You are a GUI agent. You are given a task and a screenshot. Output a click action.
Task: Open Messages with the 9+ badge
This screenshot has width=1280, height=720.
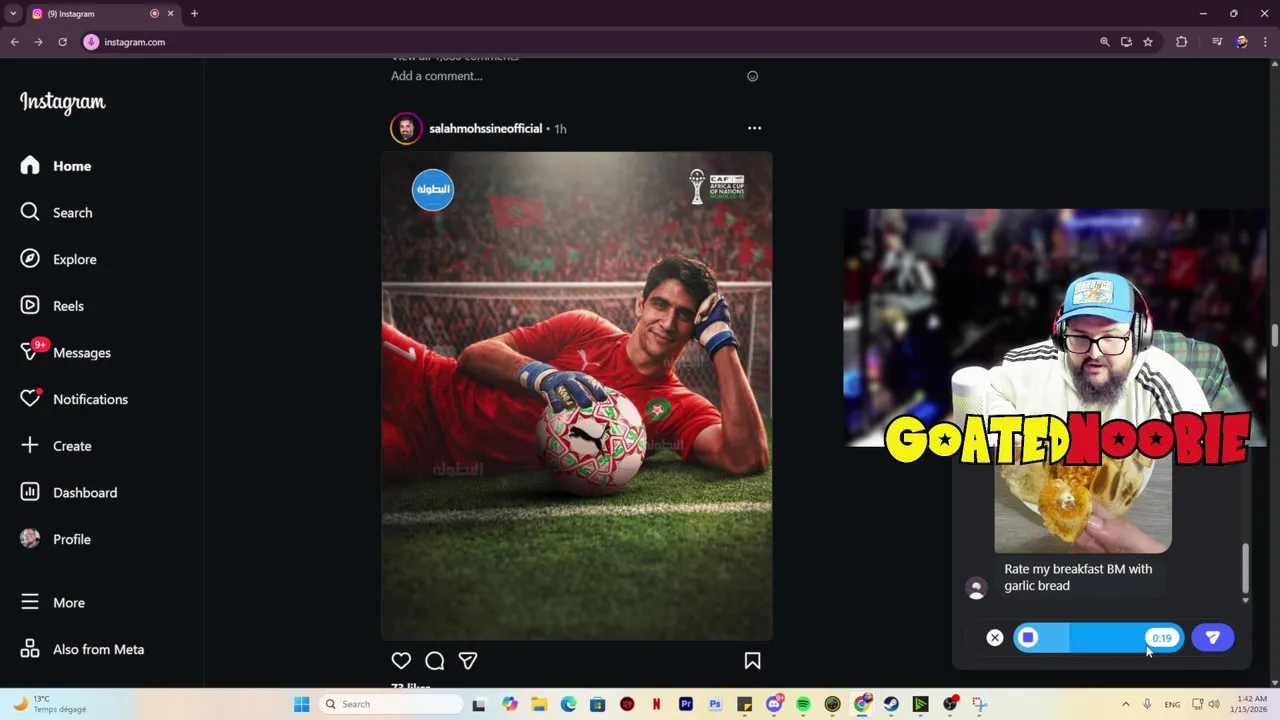coord(65,352)
